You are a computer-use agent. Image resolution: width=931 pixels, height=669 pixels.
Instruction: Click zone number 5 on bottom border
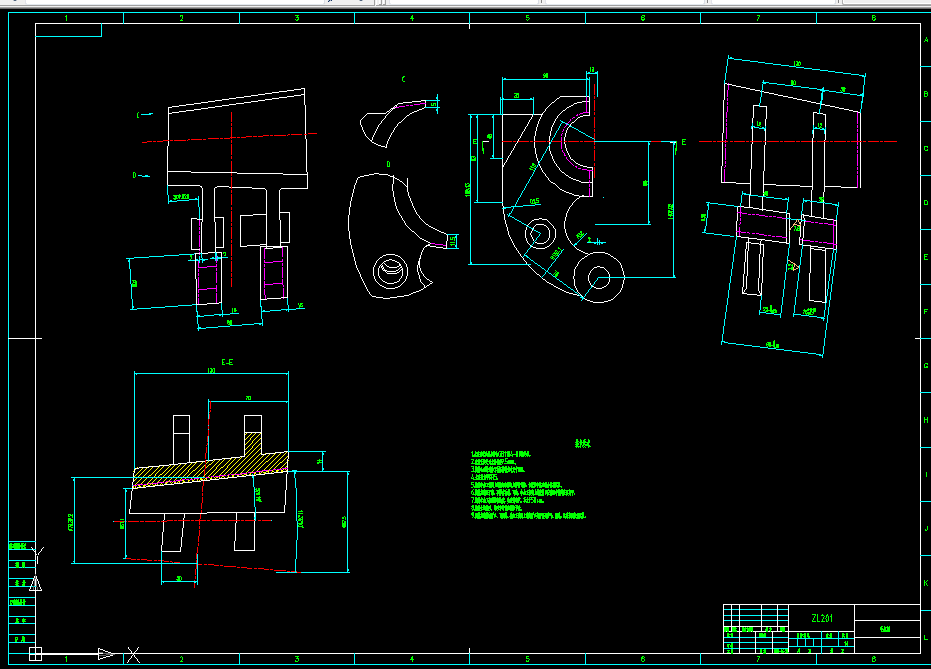point(527,659)
